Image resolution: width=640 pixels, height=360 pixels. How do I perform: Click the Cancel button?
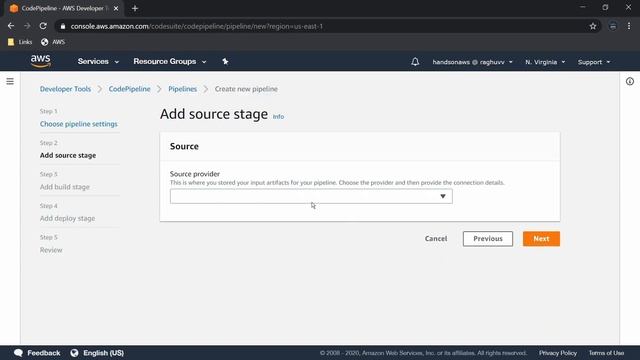(x=436, y=238)
